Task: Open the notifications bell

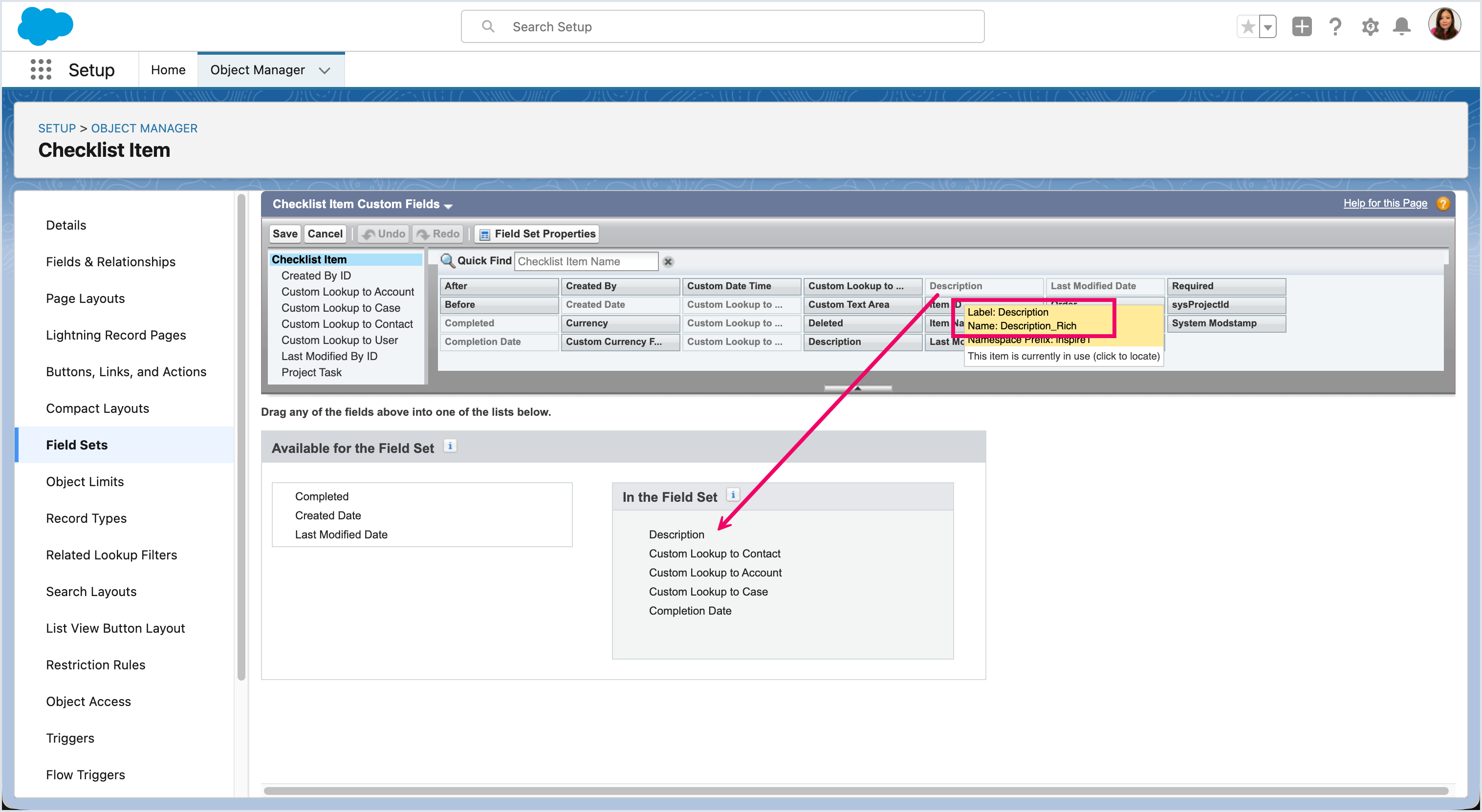Action: pos(1401,26)
